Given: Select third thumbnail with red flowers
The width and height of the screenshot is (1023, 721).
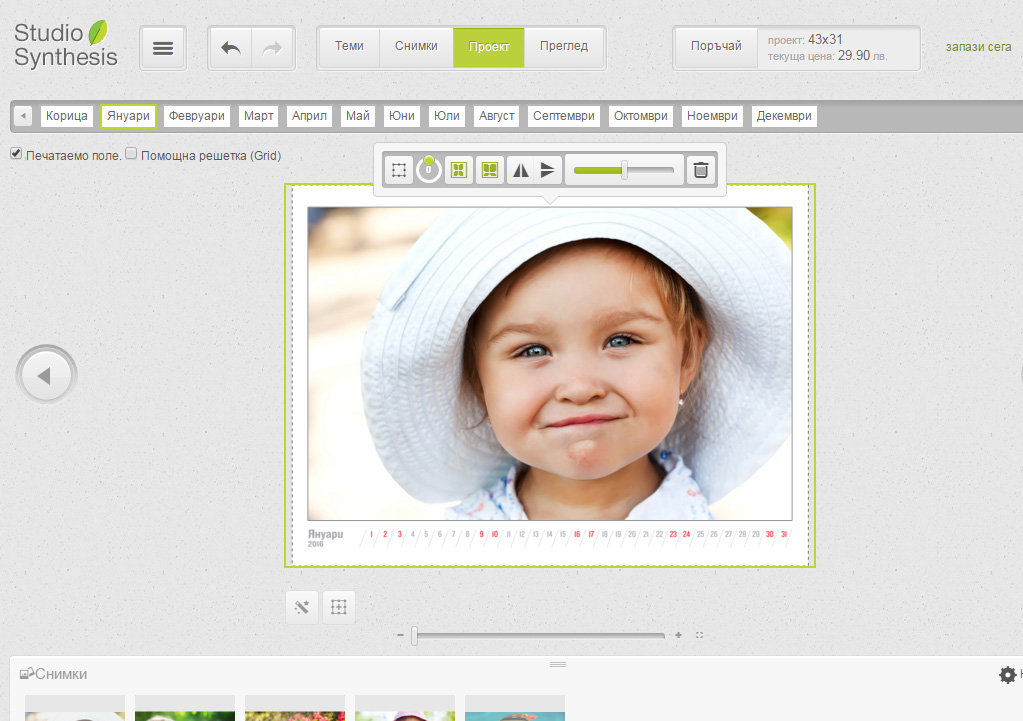Looking at the screenshot, I should pos(295,709).
